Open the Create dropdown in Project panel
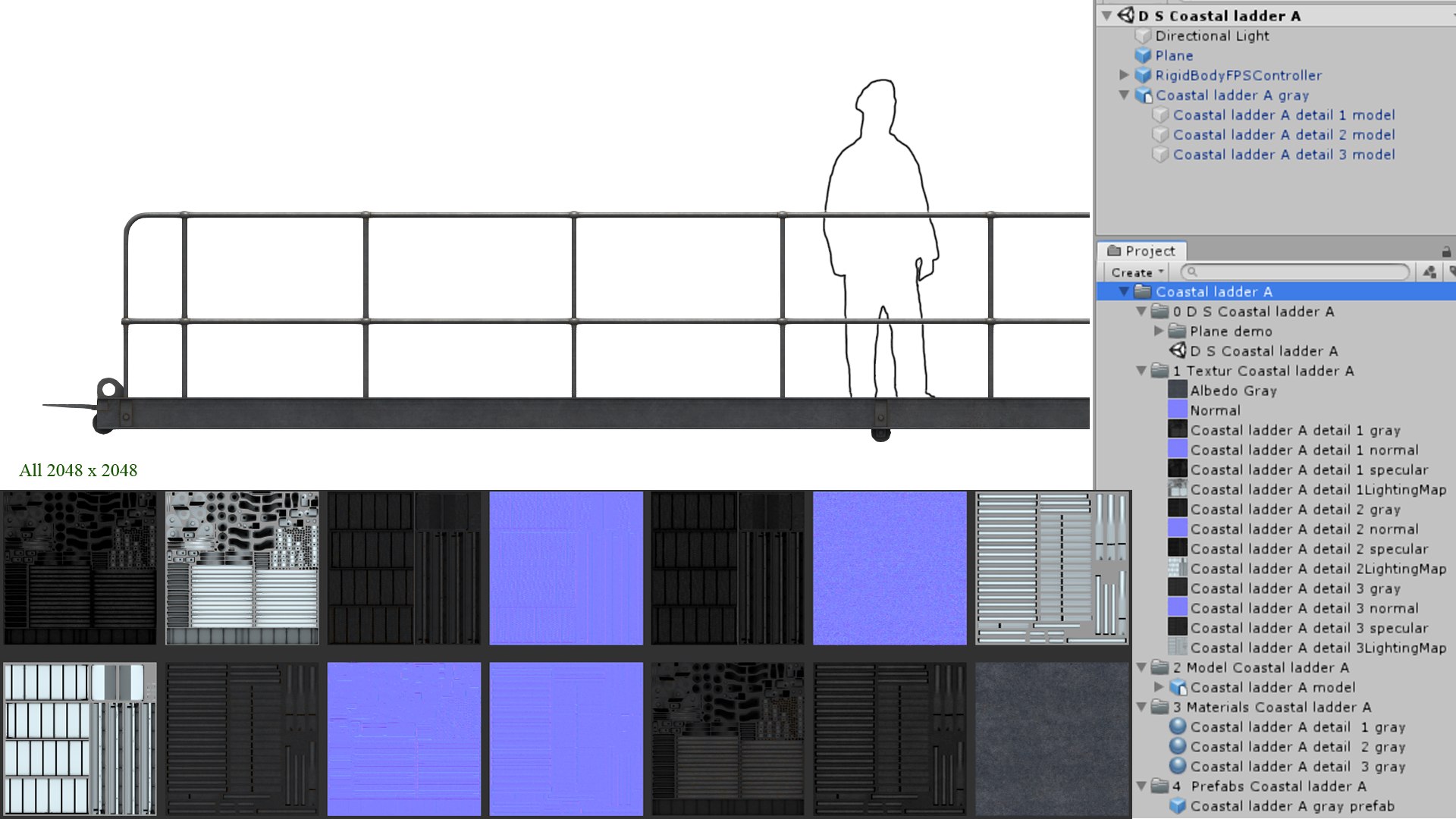1456x819 pixels. 1136,272
